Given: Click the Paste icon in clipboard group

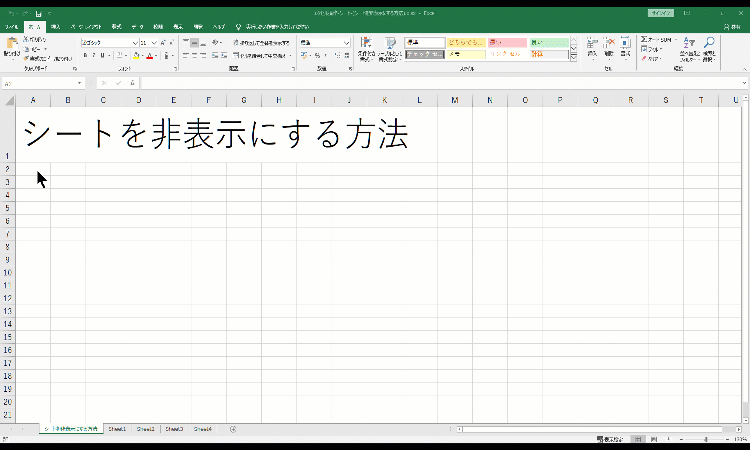Looking at the screenshot, I should click(x=12, y=46).
